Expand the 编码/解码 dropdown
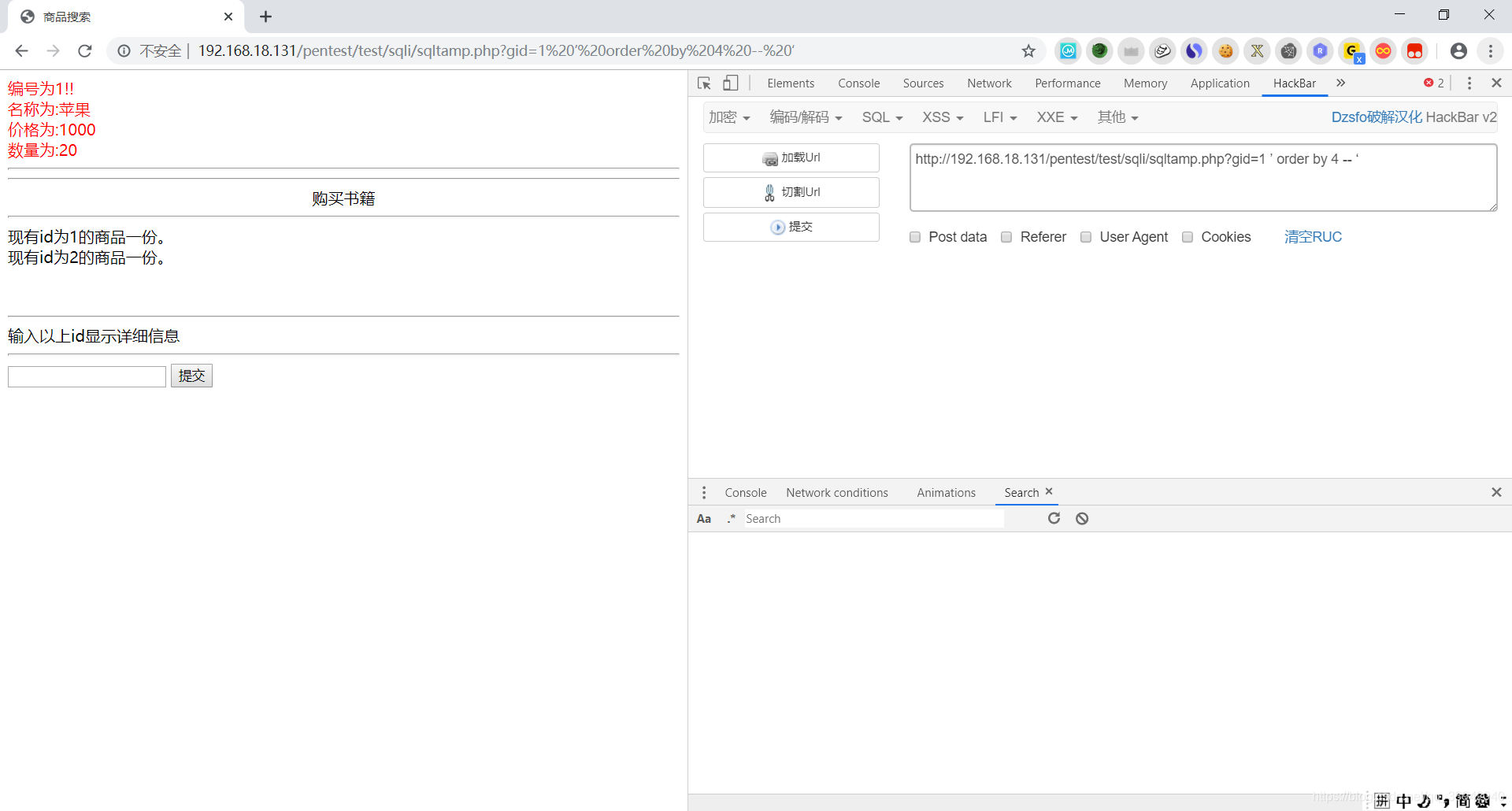 806,117
